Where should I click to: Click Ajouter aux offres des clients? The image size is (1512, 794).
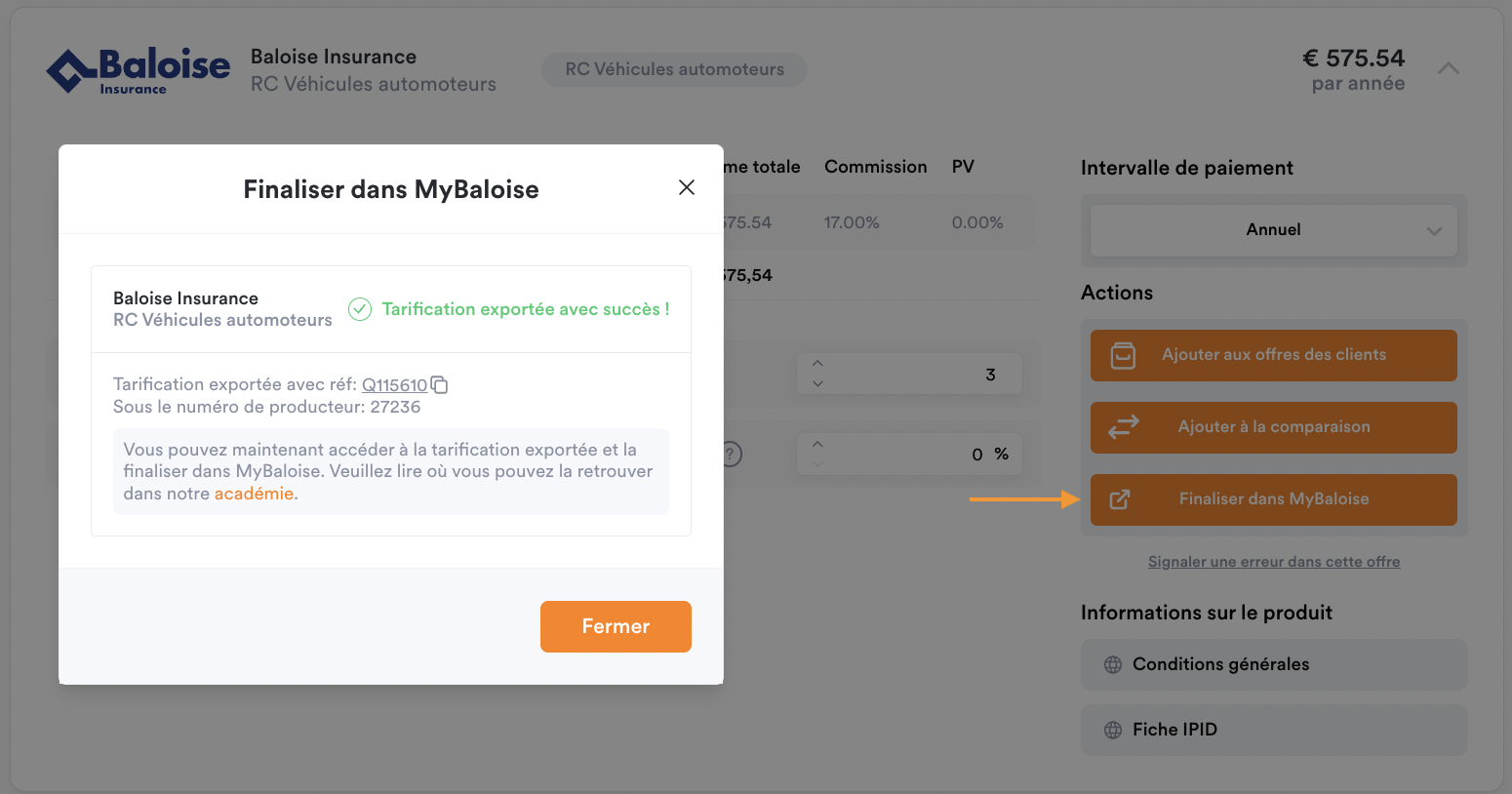coord(1273,355)
